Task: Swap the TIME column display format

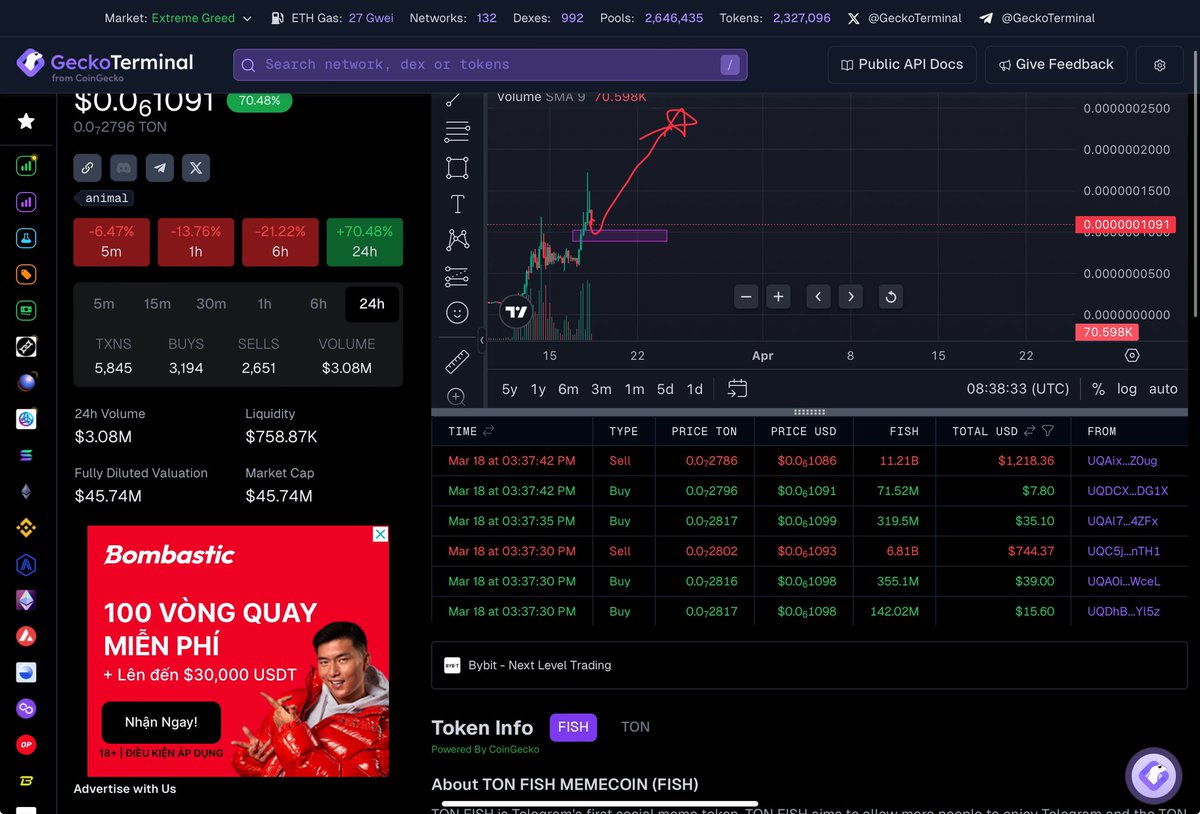Action: coord(488,431)
